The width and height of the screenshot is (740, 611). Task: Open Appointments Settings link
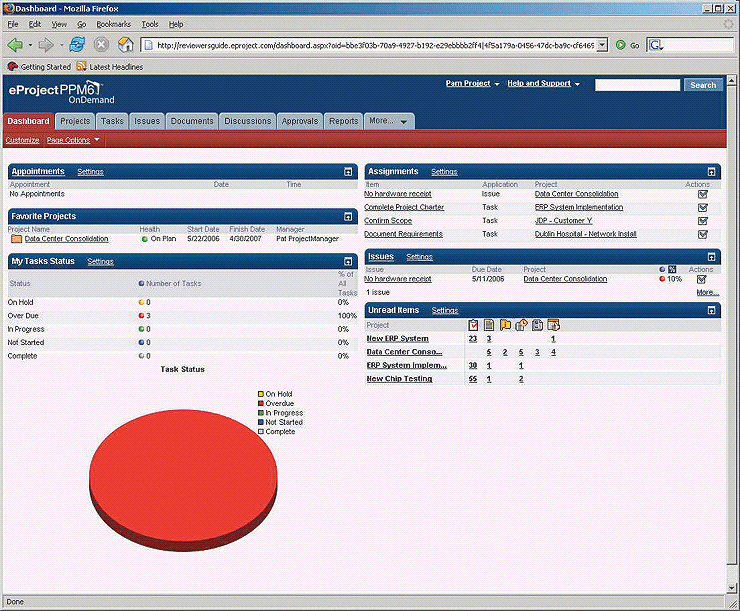[91, 172]
